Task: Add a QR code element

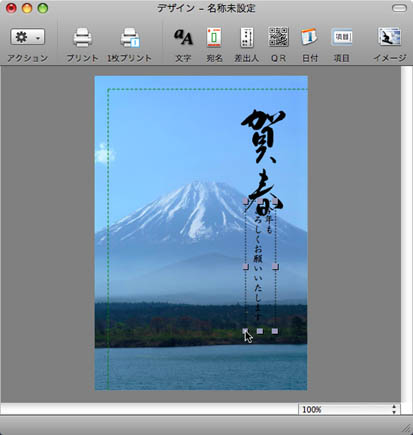Action: click(x=278, y=37)
